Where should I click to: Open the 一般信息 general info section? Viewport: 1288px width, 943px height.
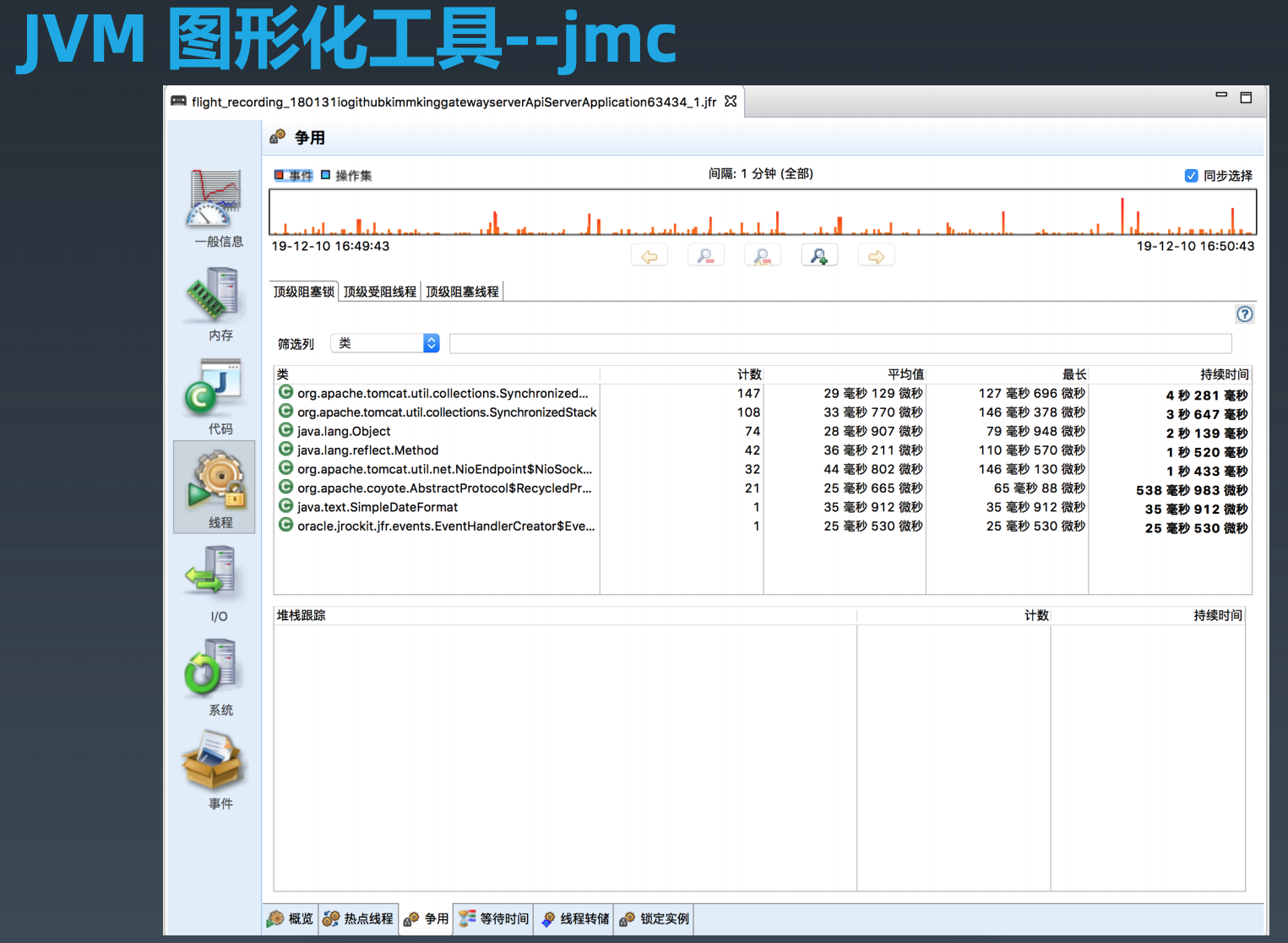[x=216, y=208]
